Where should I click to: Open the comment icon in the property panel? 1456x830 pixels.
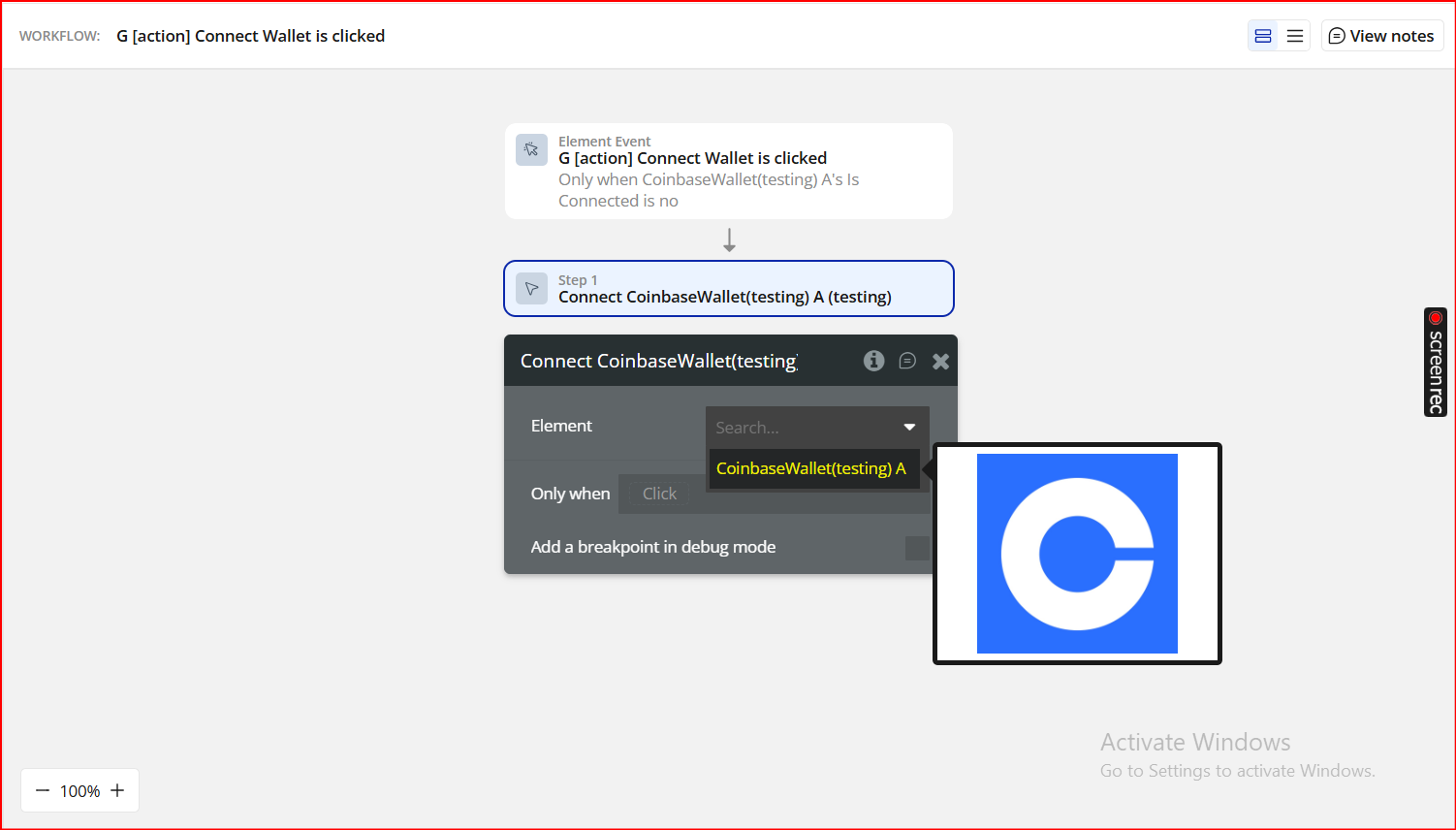(x=907, y=361)
